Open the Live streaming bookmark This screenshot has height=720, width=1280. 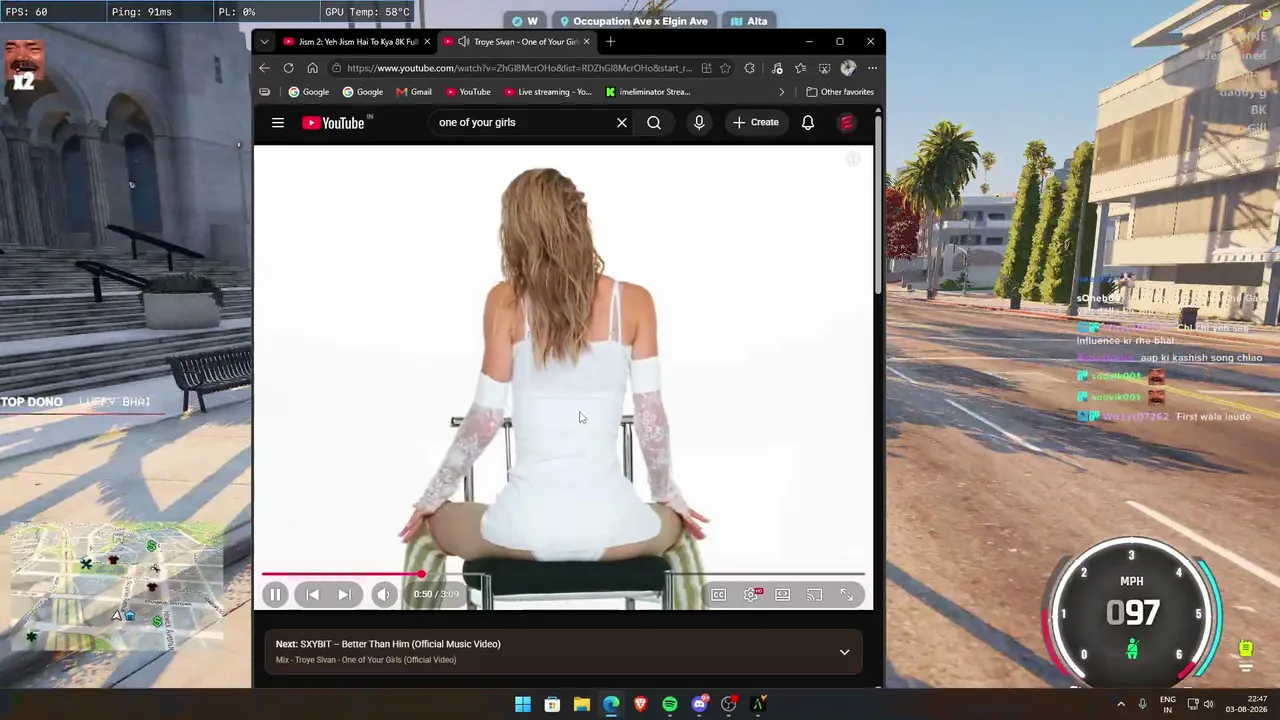[x=549, y=92]
